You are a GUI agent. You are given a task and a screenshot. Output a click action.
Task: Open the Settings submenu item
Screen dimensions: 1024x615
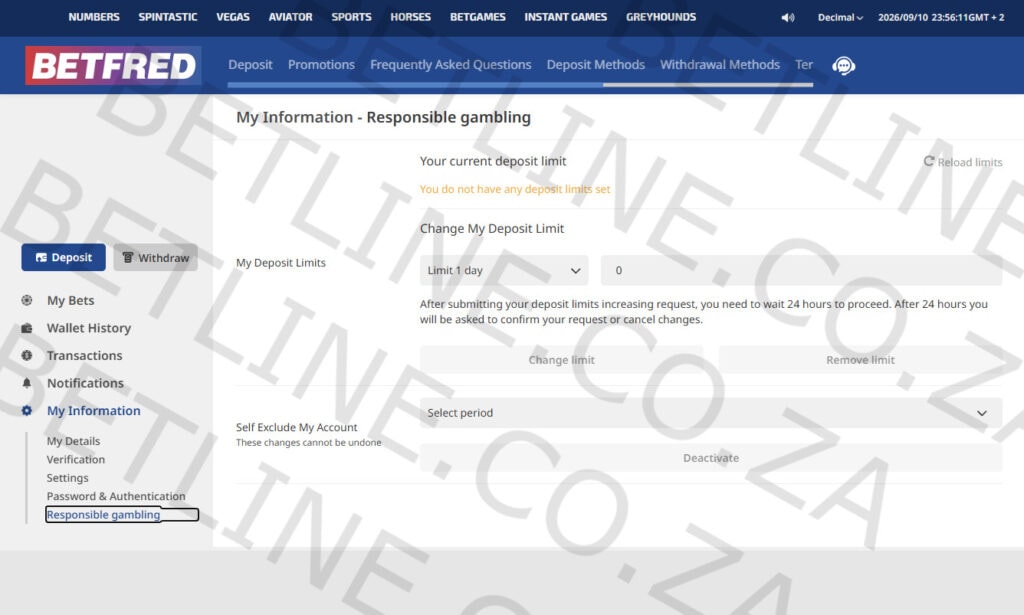tap(67, 478)
